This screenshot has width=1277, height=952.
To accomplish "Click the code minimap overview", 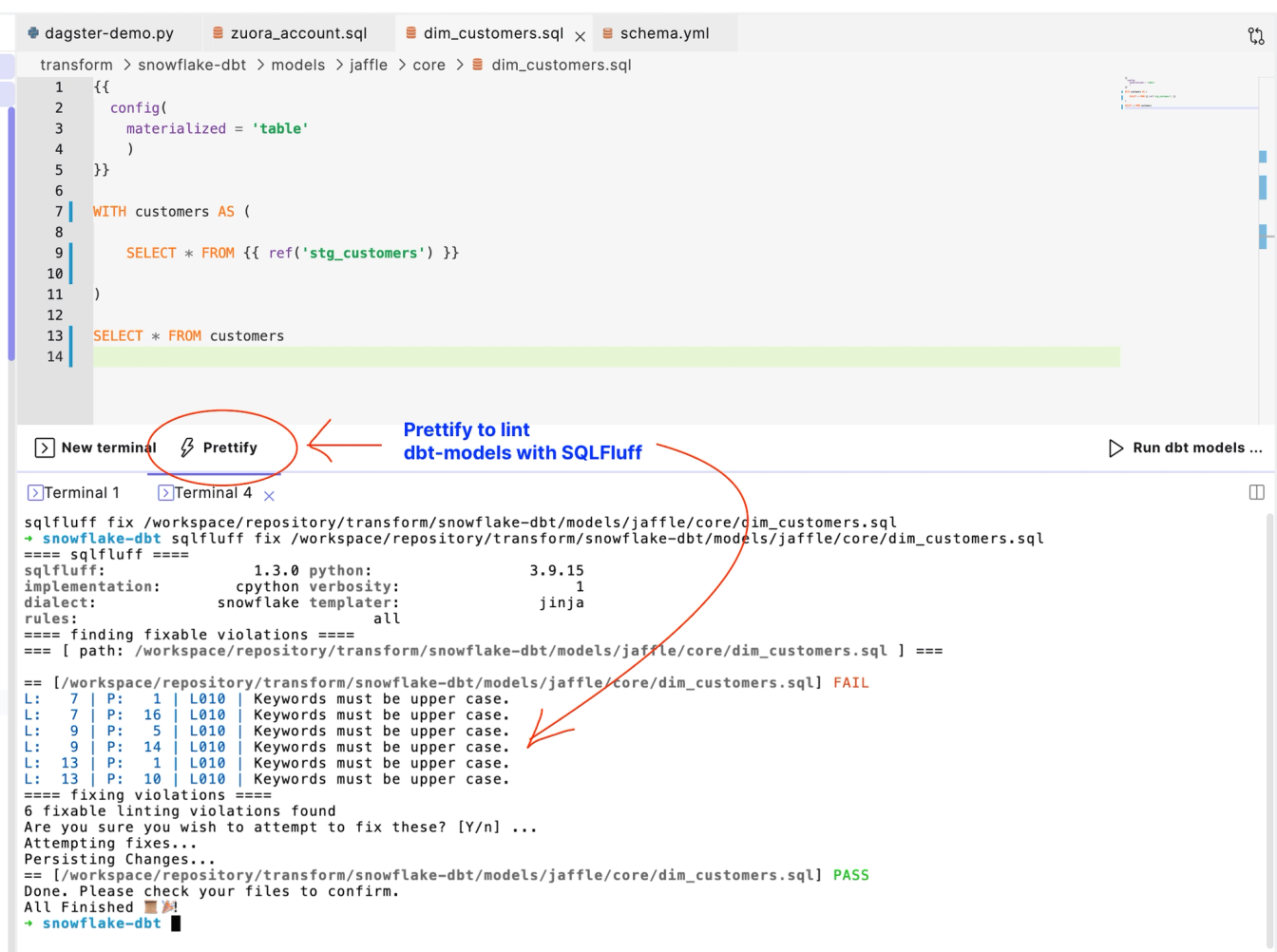I will [x=1188, y=93].
